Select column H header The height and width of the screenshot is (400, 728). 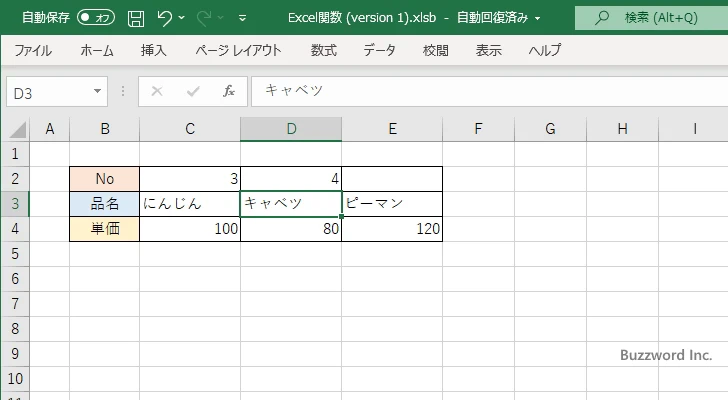coord(623,129)
